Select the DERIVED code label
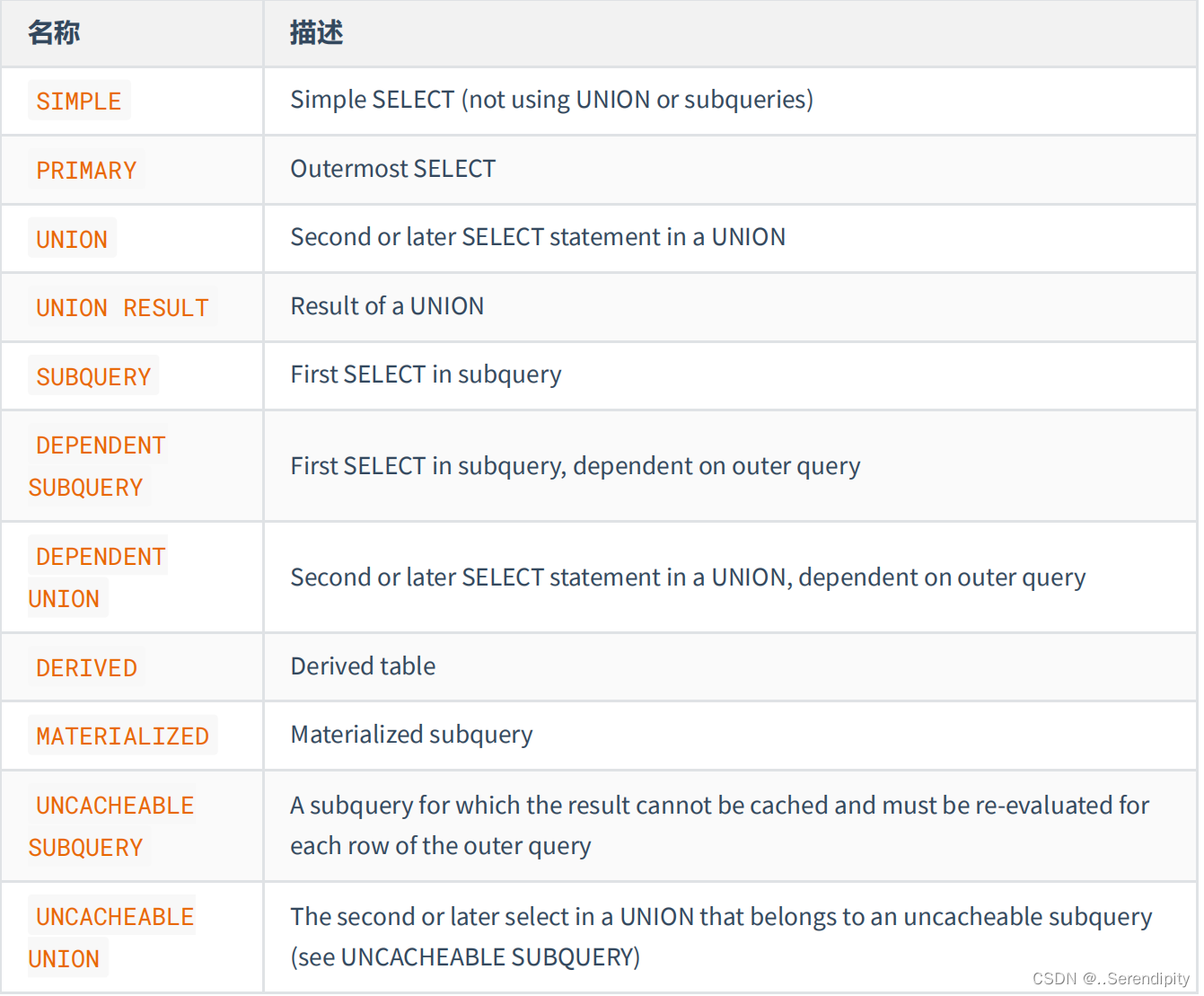Image resolution: width=1204 pixels, height=996 pixels. [x=86, y=667]
